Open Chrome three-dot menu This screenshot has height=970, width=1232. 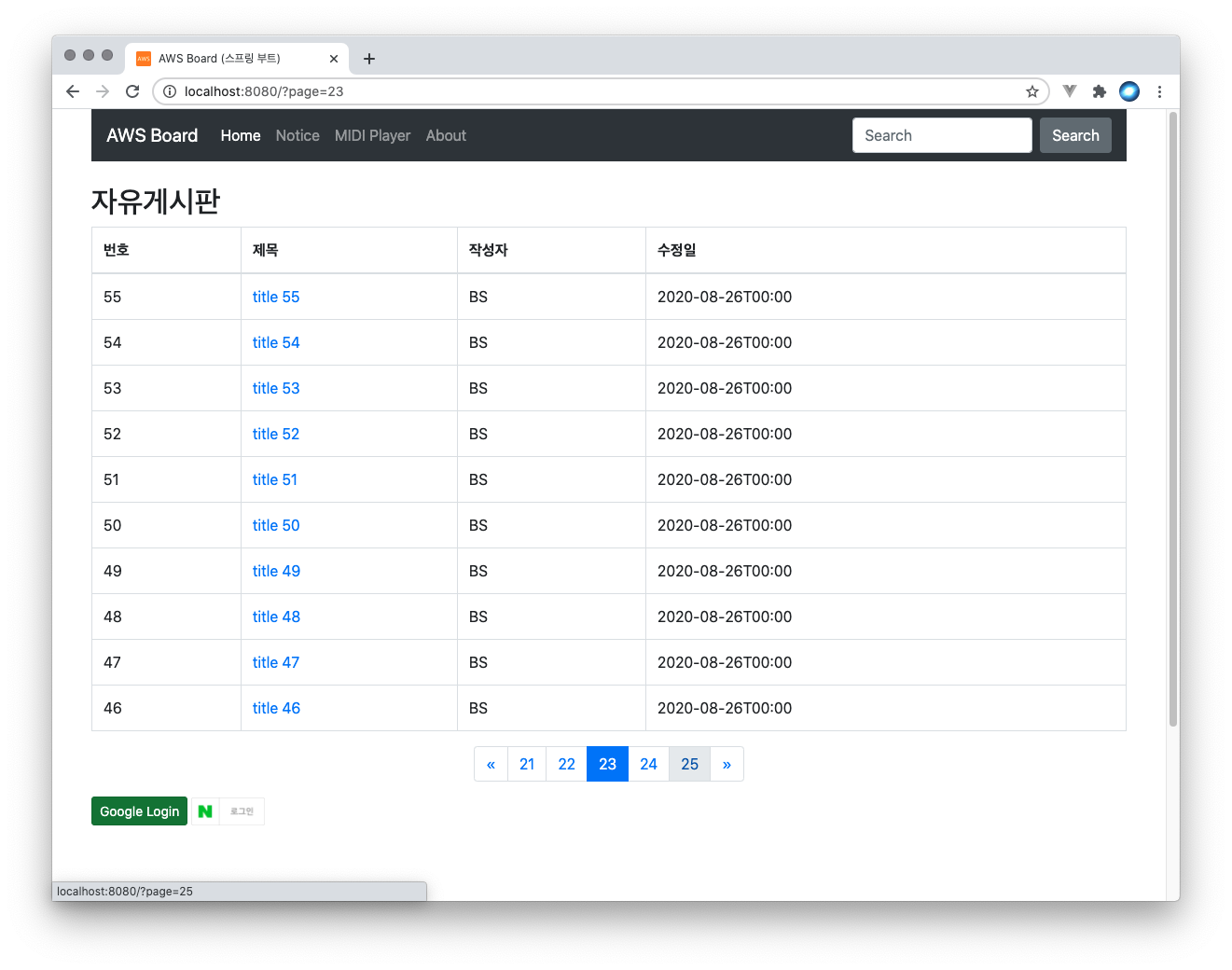[x=1159, y=91]
